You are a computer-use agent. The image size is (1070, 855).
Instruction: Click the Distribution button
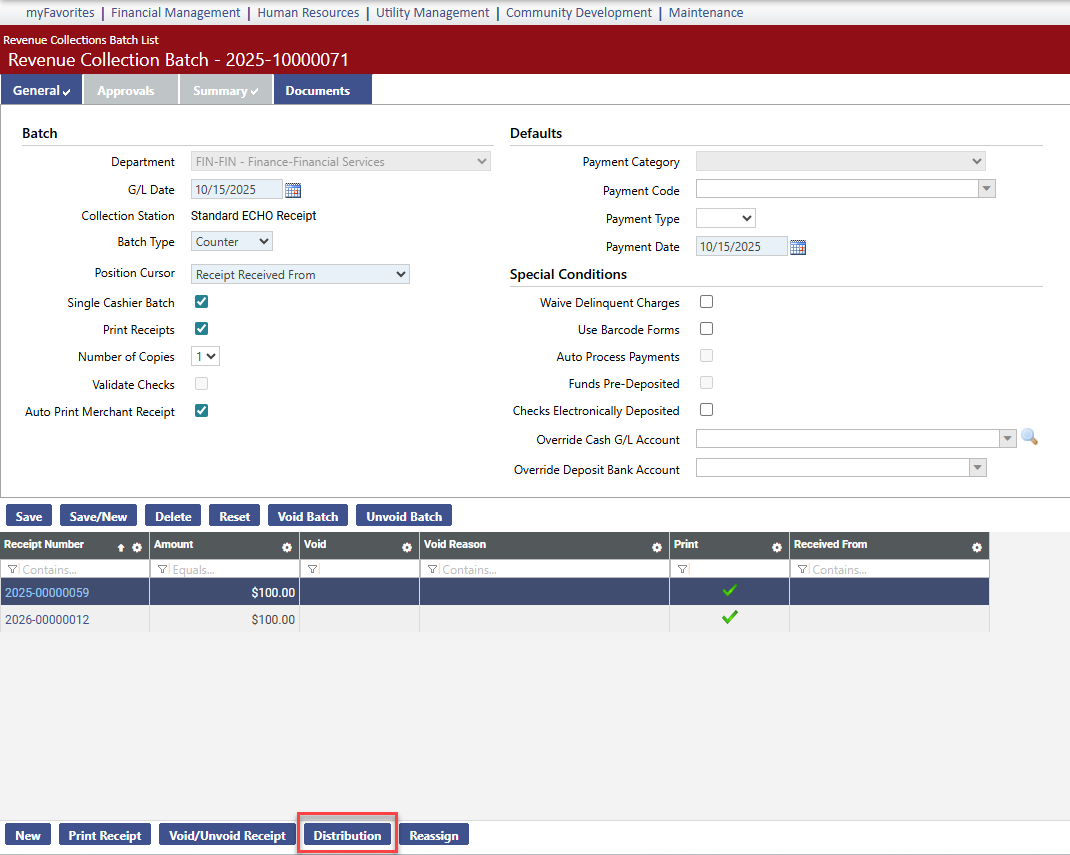click(x=347, y=835)
